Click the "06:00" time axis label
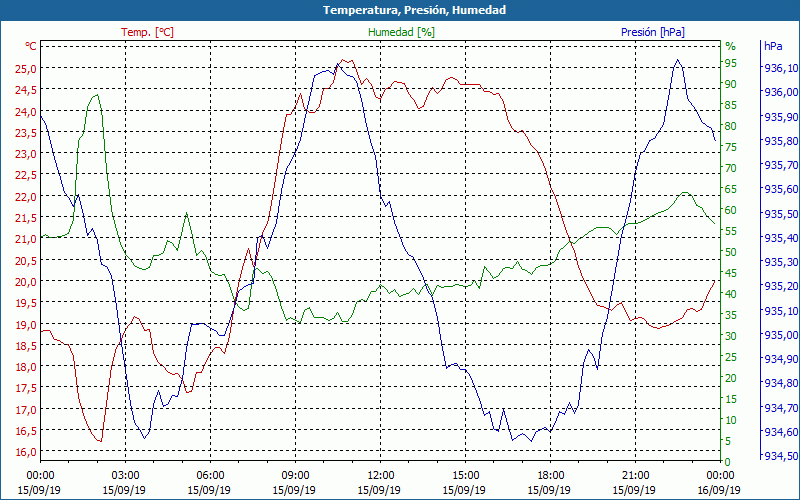 point(210,476)
